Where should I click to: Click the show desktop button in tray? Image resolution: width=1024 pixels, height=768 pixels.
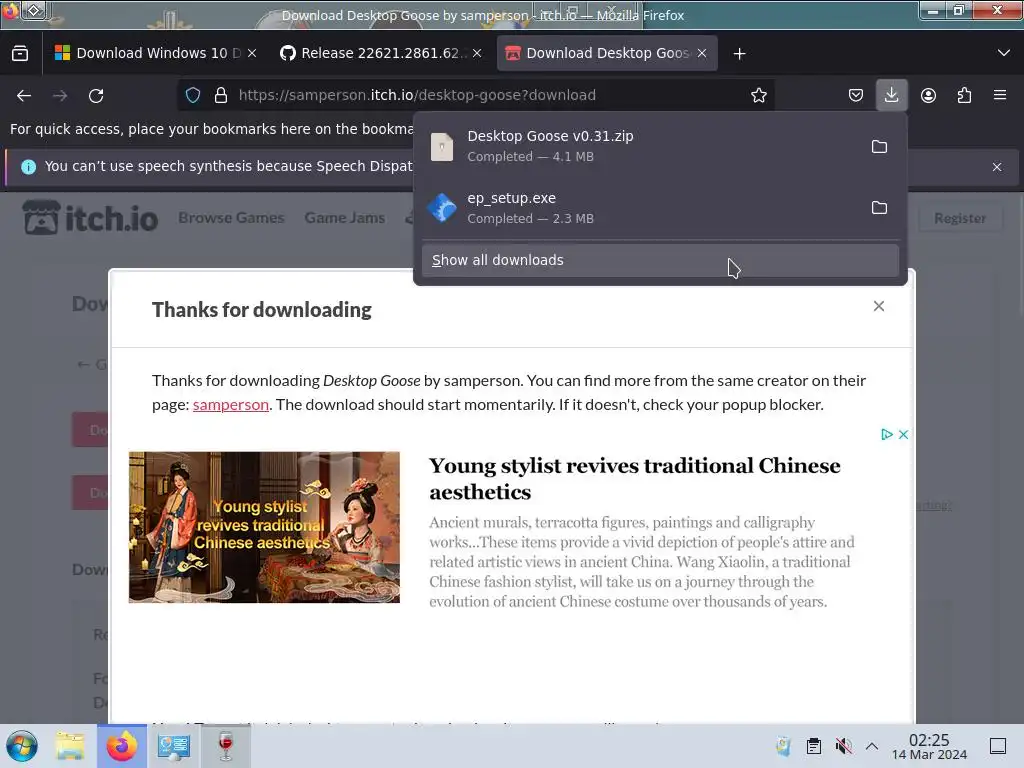(998, 746)
